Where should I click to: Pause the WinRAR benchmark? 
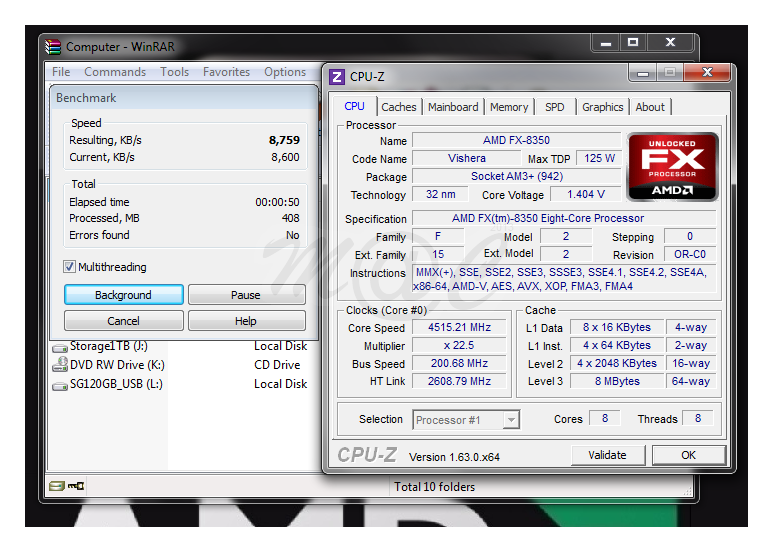tap(246, 295)
